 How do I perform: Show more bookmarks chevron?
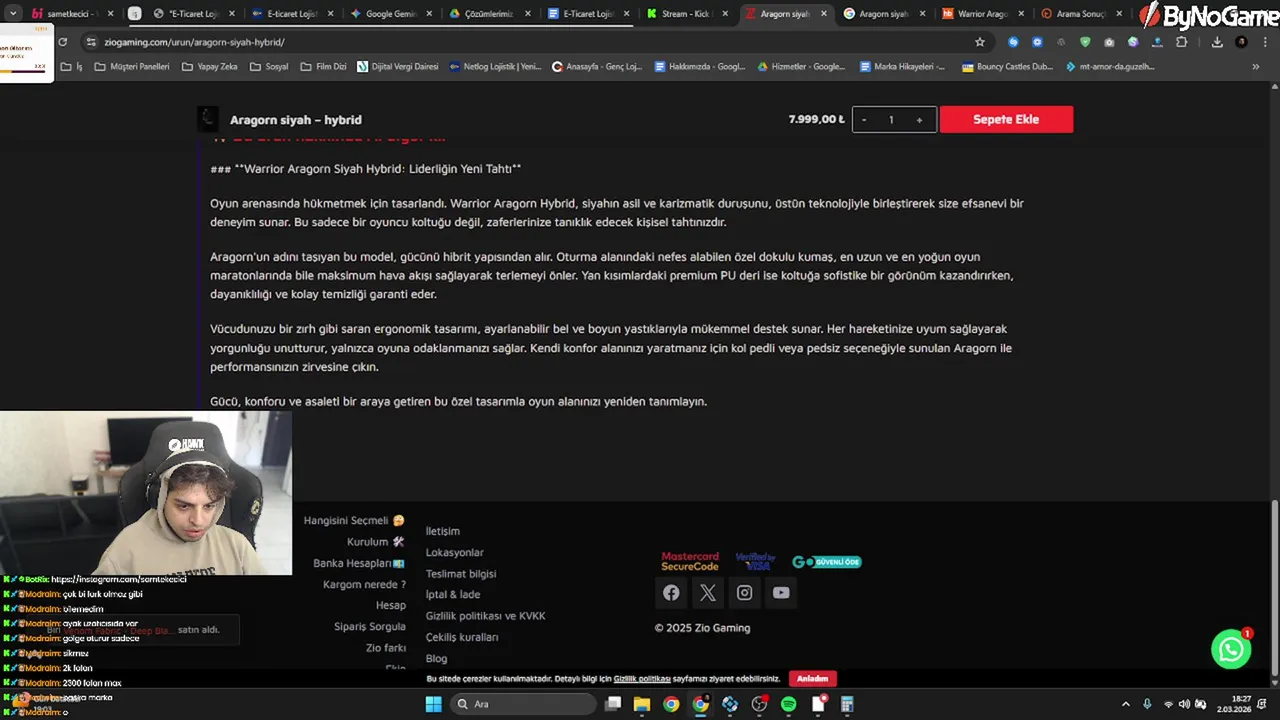[1256, 67]
